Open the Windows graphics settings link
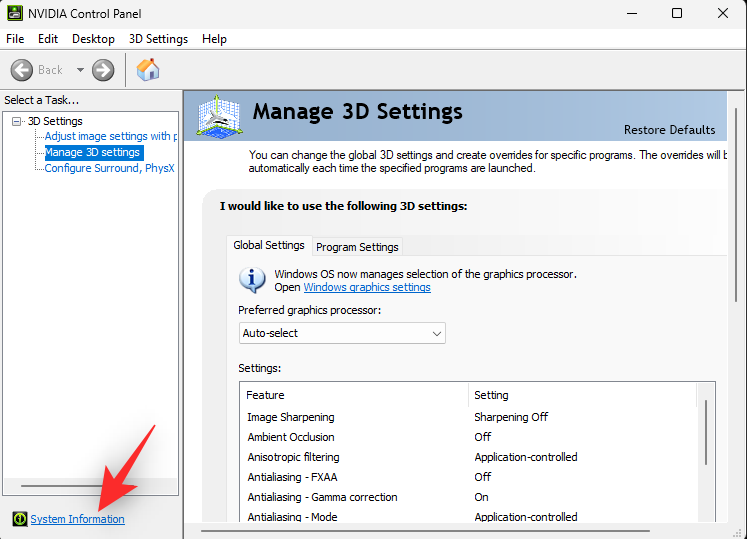 tap(367, 287)
